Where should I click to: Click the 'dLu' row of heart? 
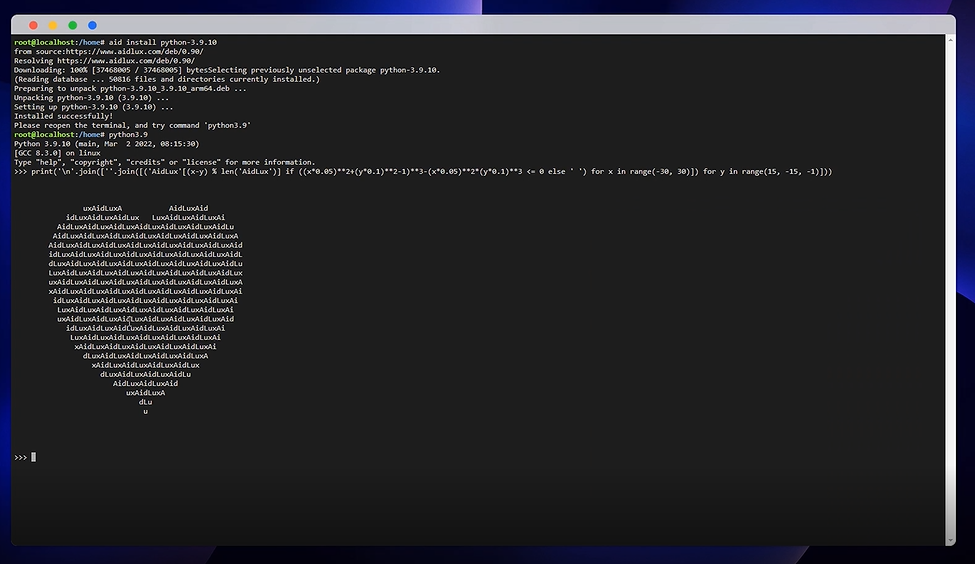(146, 402)
